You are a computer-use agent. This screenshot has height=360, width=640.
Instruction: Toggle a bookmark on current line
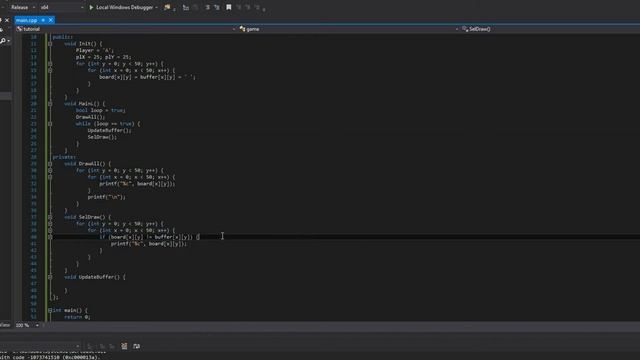pyautogui.click(x=229, y=7)
